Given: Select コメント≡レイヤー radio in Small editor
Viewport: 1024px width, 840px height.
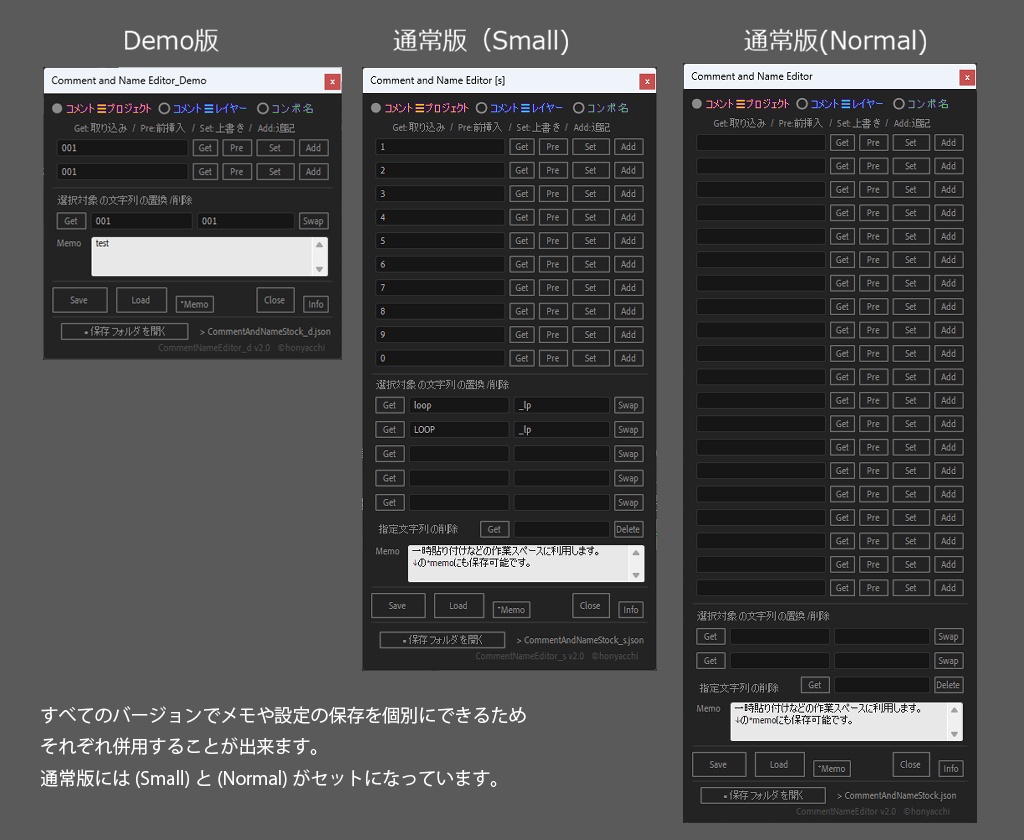Looking at the screenshot, I should (481, 108).
